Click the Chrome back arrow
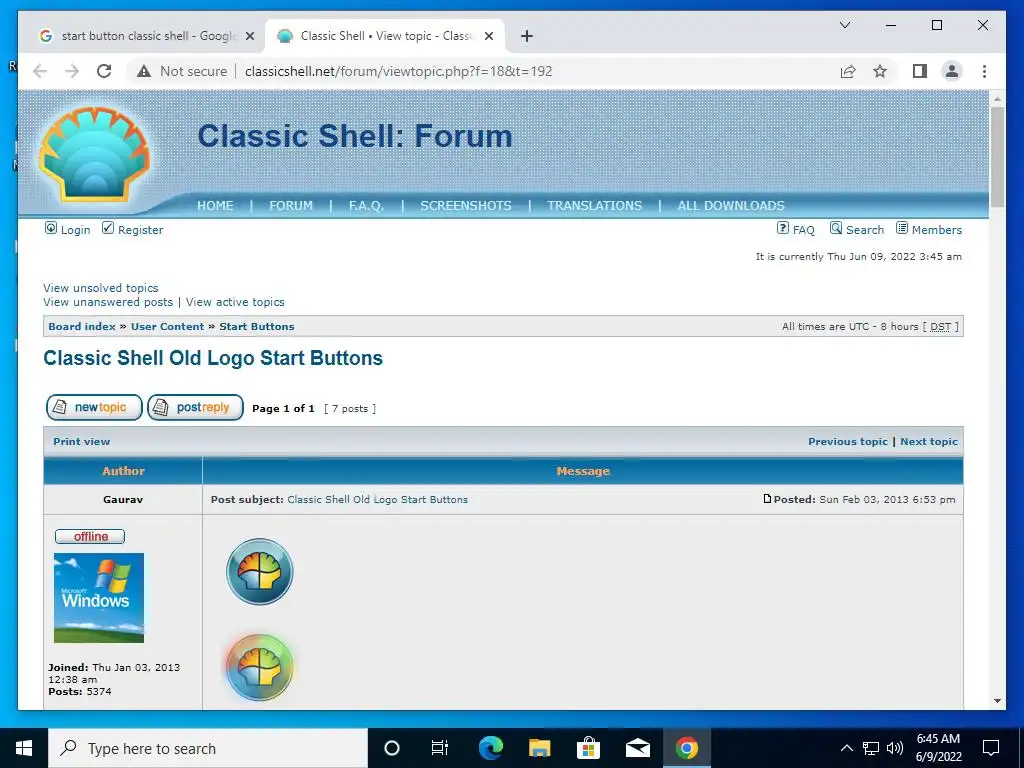 click(40, 71)
